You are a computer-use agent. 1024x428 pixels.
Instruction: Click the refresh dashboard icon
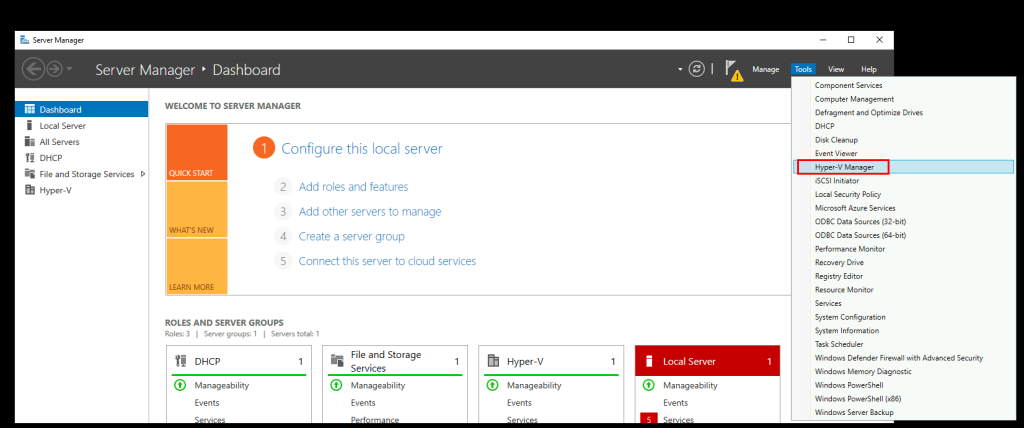697,69
